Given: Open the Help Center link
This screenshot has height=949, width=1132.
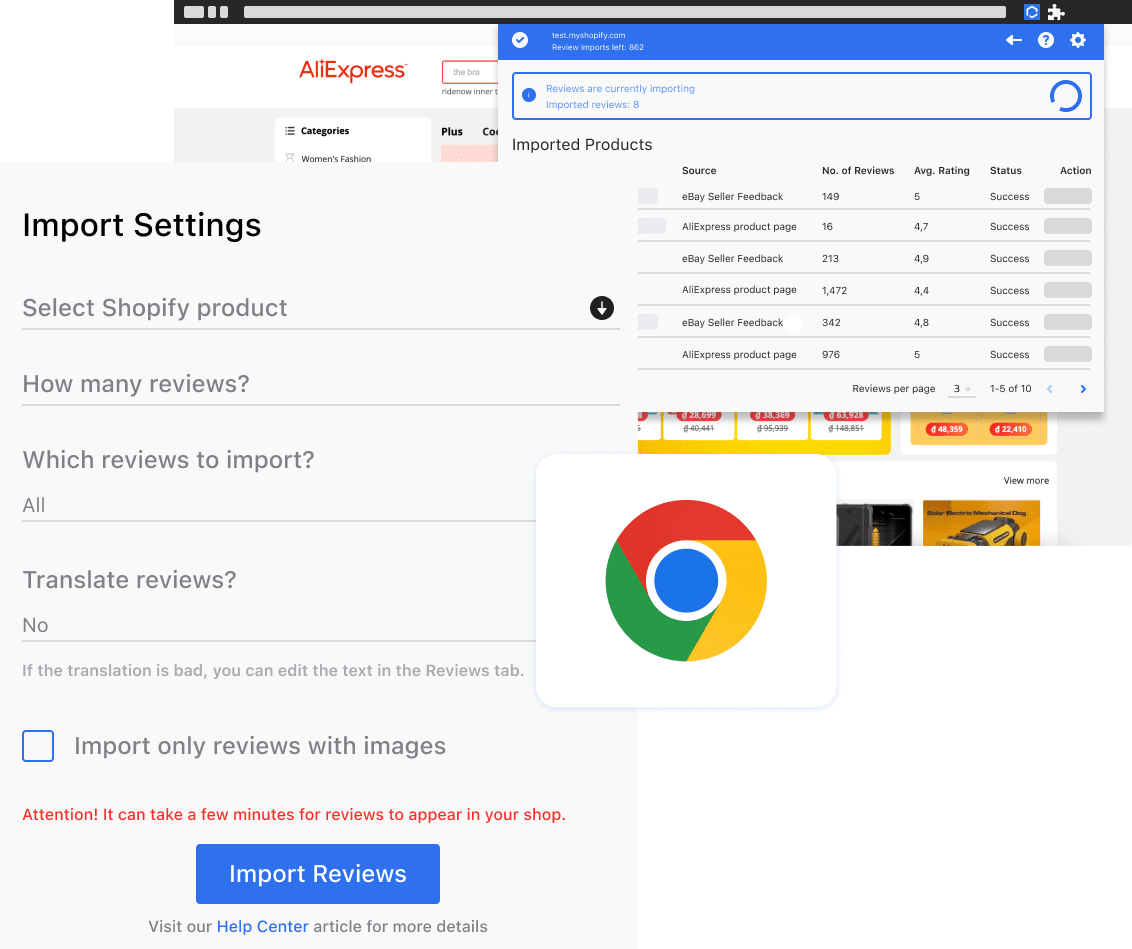Looking at the screenshot, I should point(263,926).
